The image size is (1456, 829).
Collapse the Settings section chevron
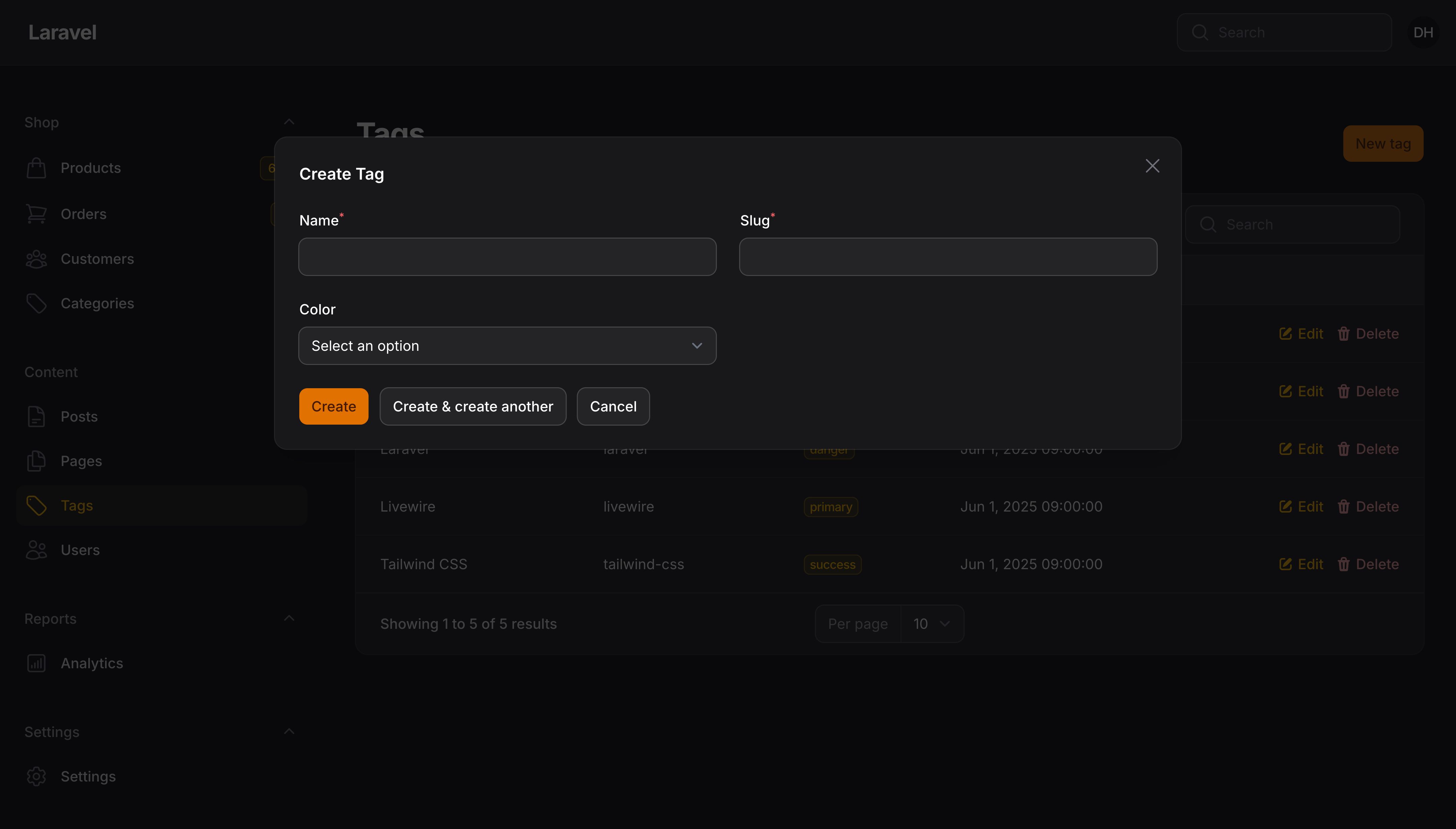pyautogui.click(x=289, y=732)
